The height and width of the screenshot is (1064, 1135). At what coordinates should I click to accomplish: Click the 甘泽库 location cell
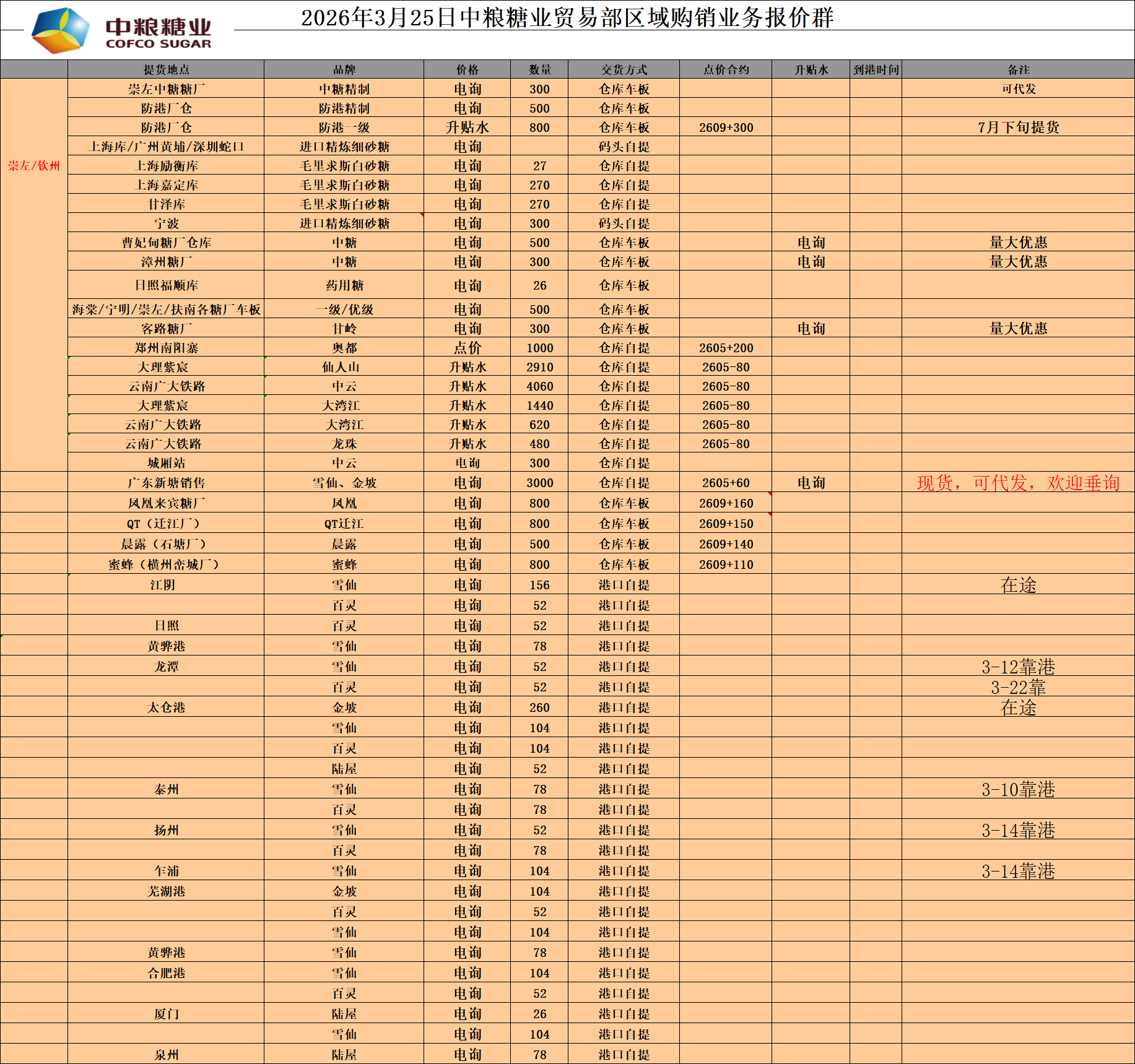coord(166,204)
